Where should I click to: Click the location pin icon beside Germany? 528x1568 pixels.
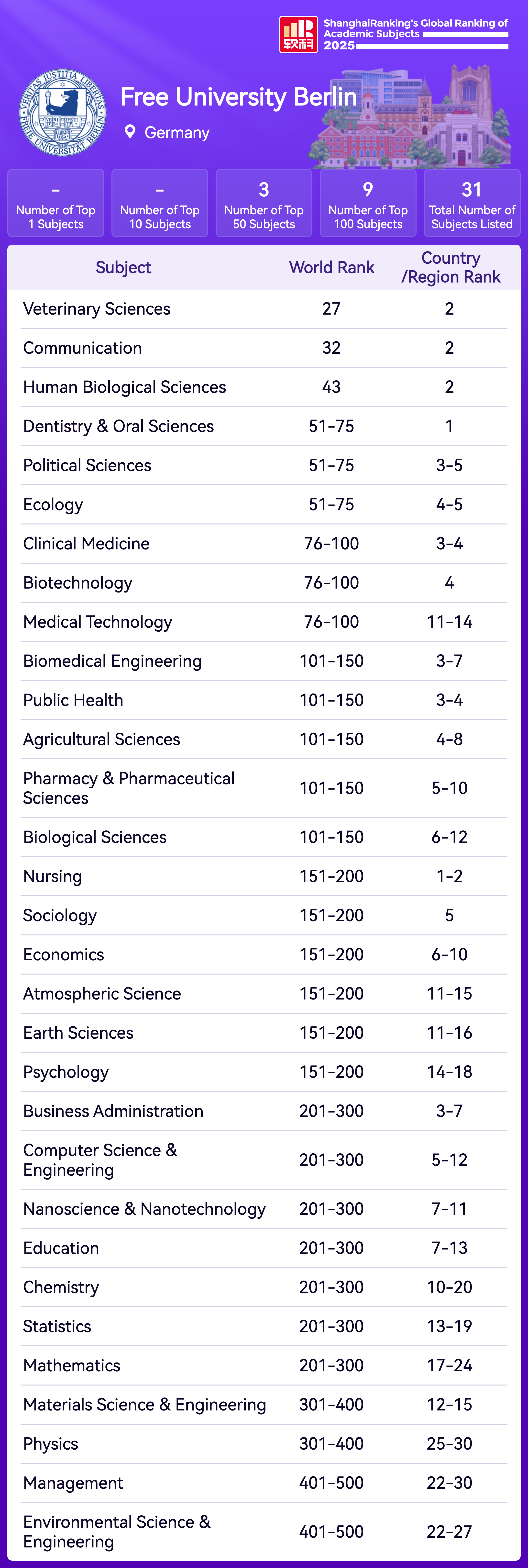click(x=130, y=132)
